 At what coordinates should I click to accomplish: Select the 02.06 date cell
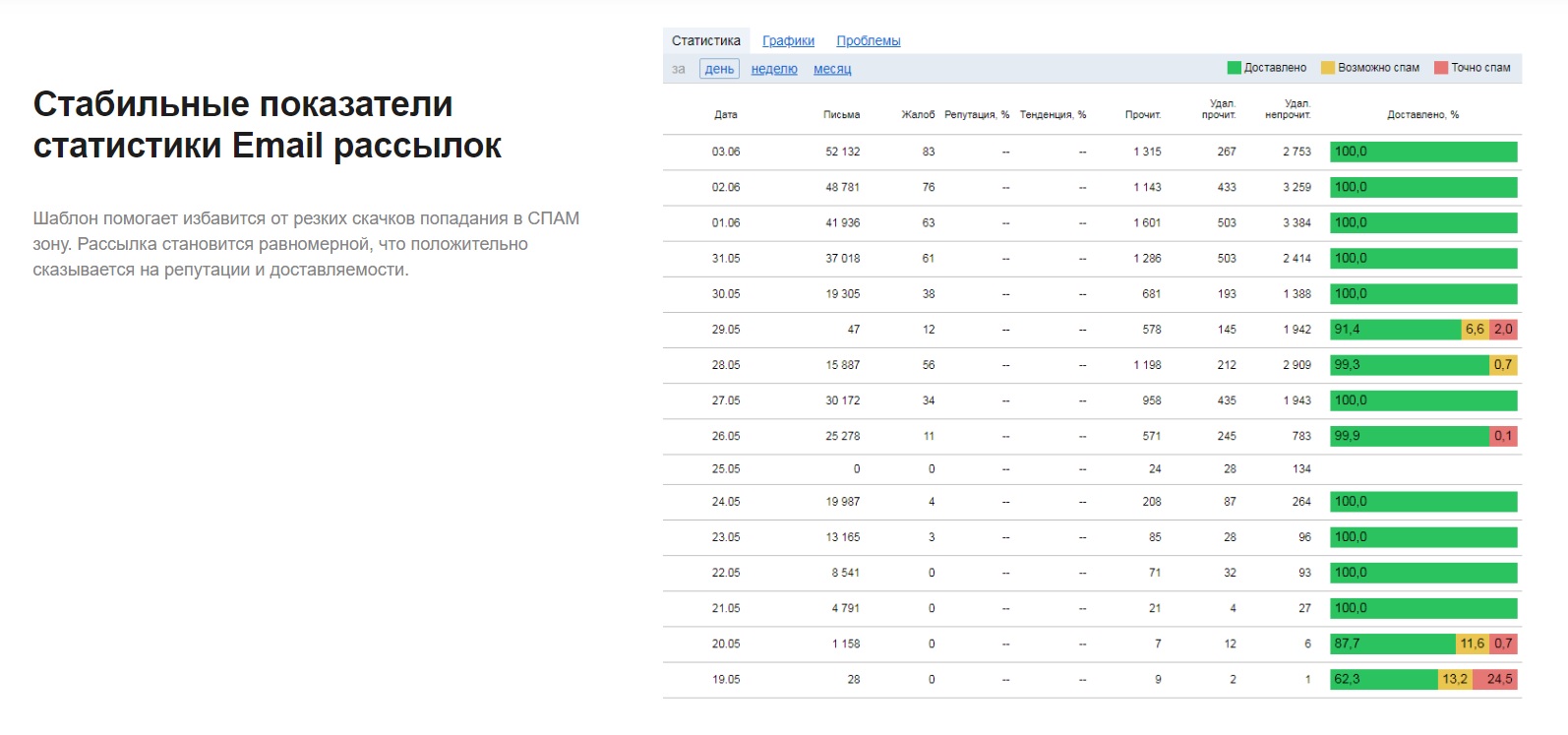click(726, 187)
